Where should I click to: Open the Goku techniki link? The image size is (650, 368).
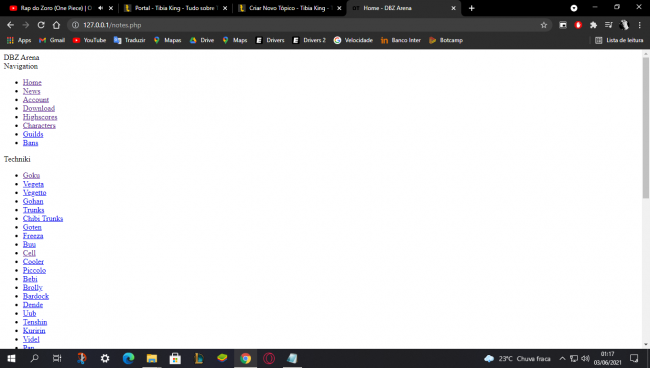point(31,175)
